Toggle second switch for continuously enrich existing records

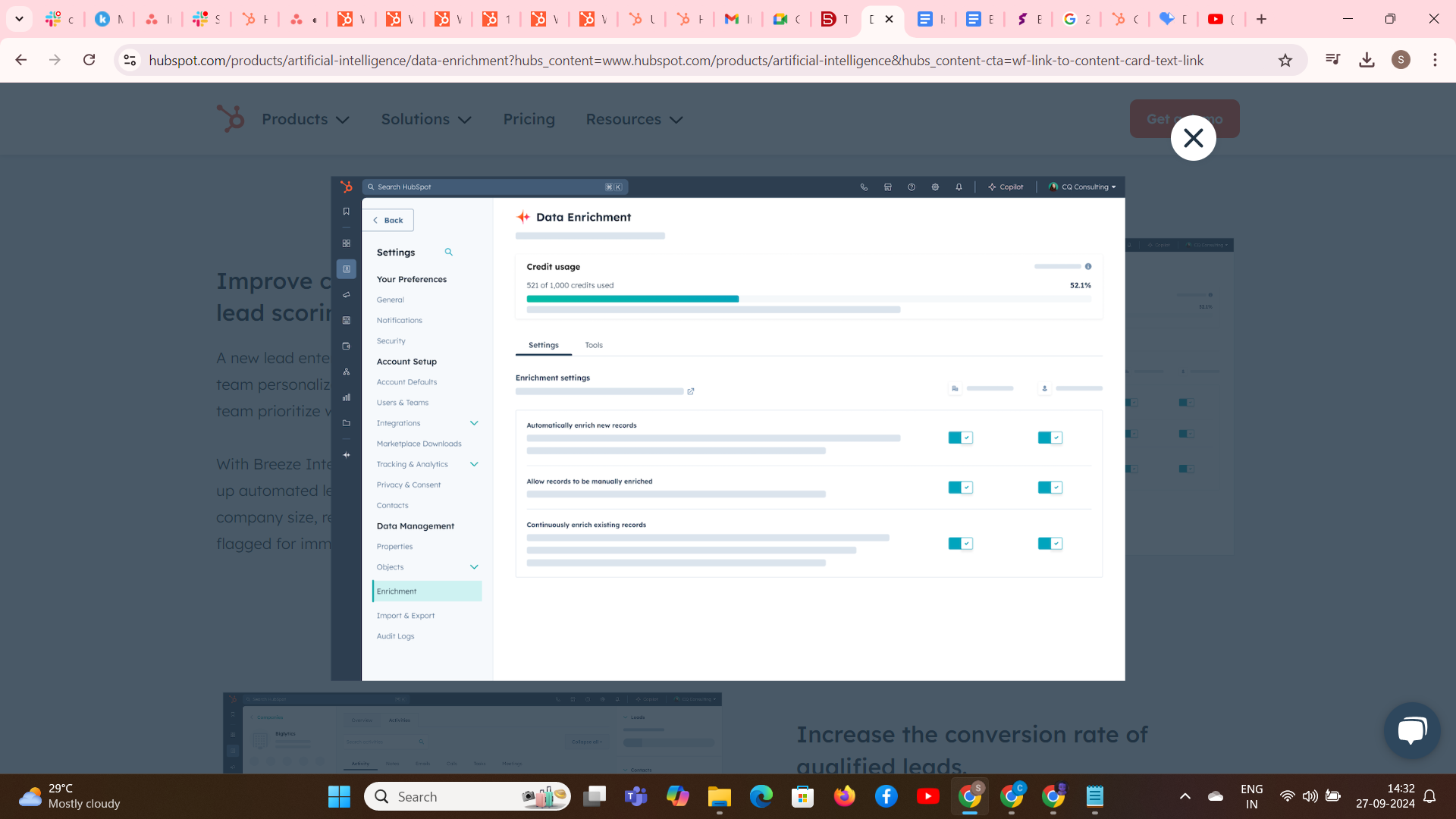(x=1050, y=543)
